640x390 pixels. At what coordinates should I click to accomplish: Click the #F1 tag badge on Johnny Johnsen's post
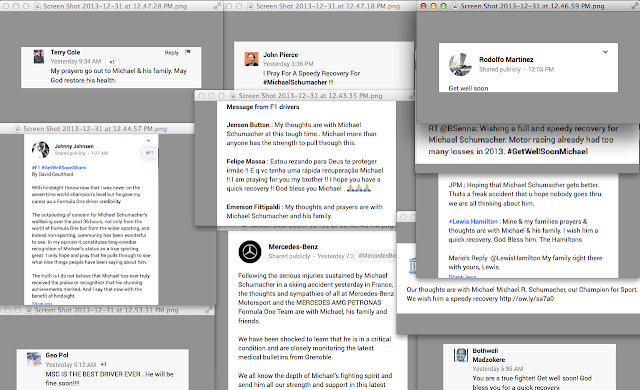click(150, 153)
